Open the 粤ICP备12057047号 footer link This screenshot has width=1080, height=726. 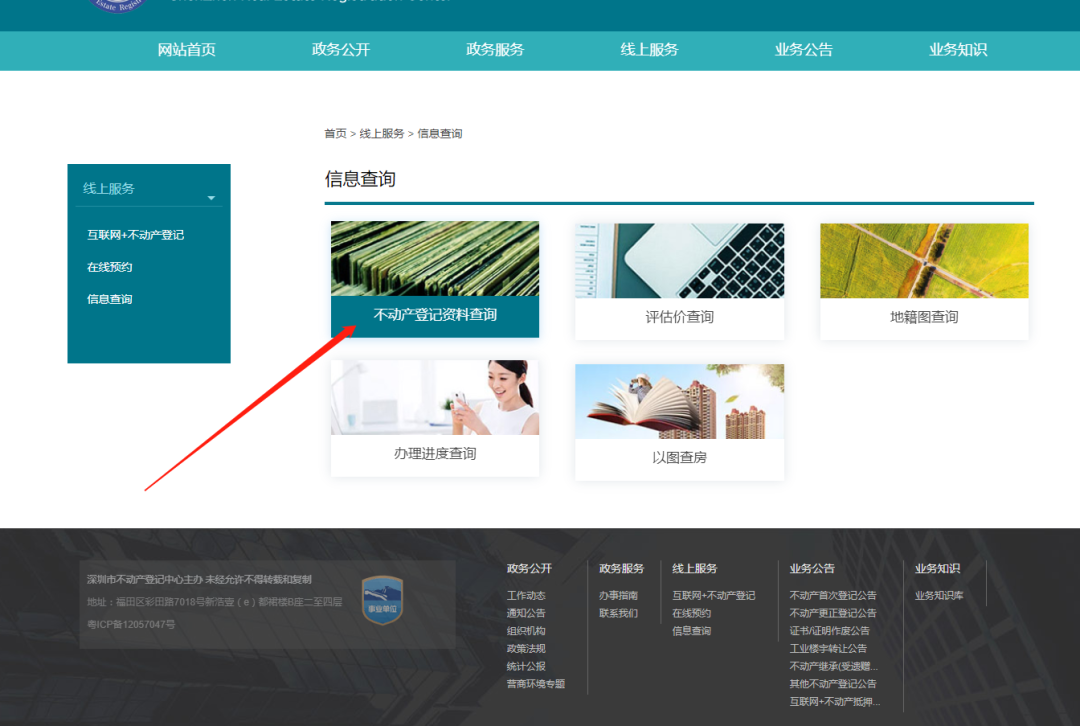pyautogui.click(x=131, y=625)
